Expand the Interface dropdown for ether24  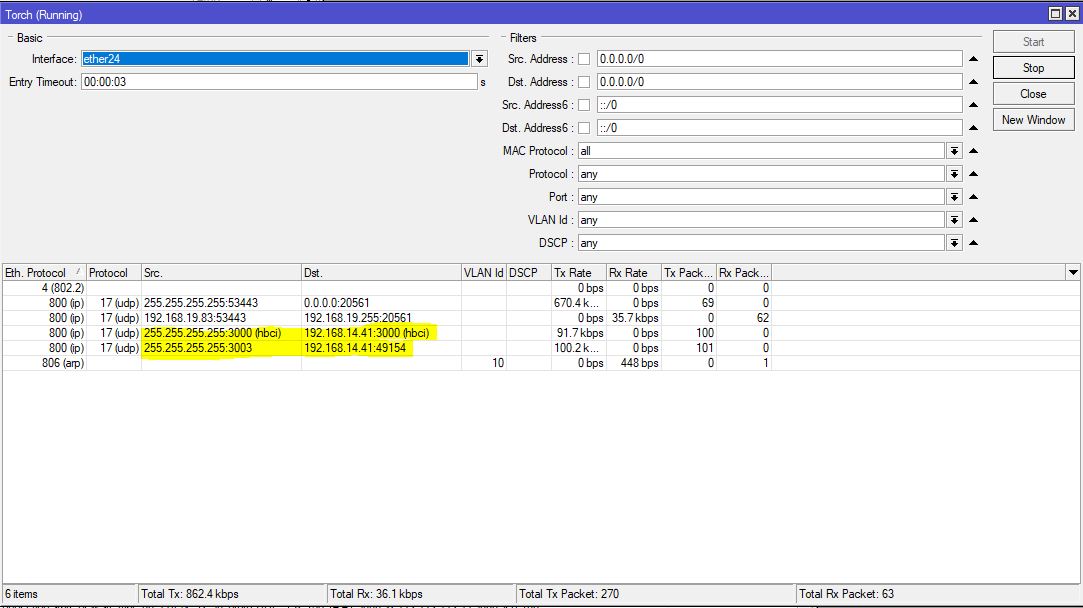pos(479,58)
